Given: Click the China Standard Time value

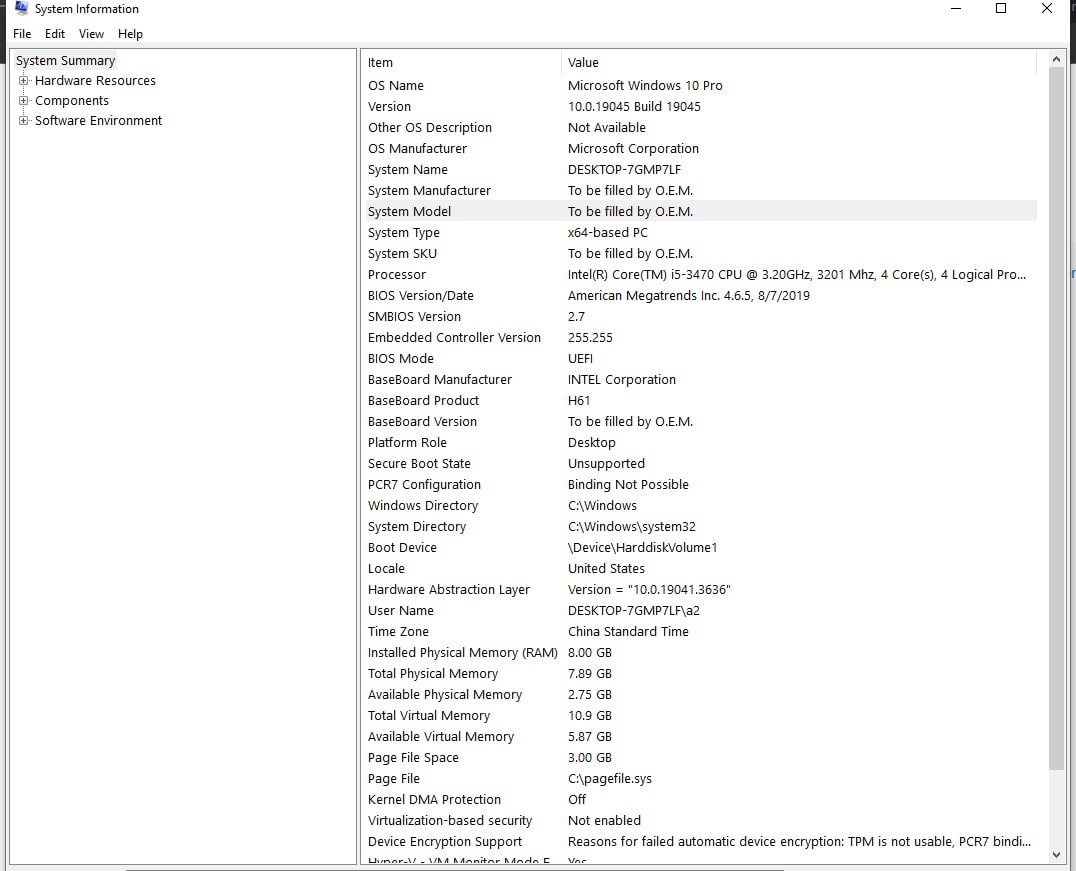Looking at the screenshot, I should [x=628, y=631].
